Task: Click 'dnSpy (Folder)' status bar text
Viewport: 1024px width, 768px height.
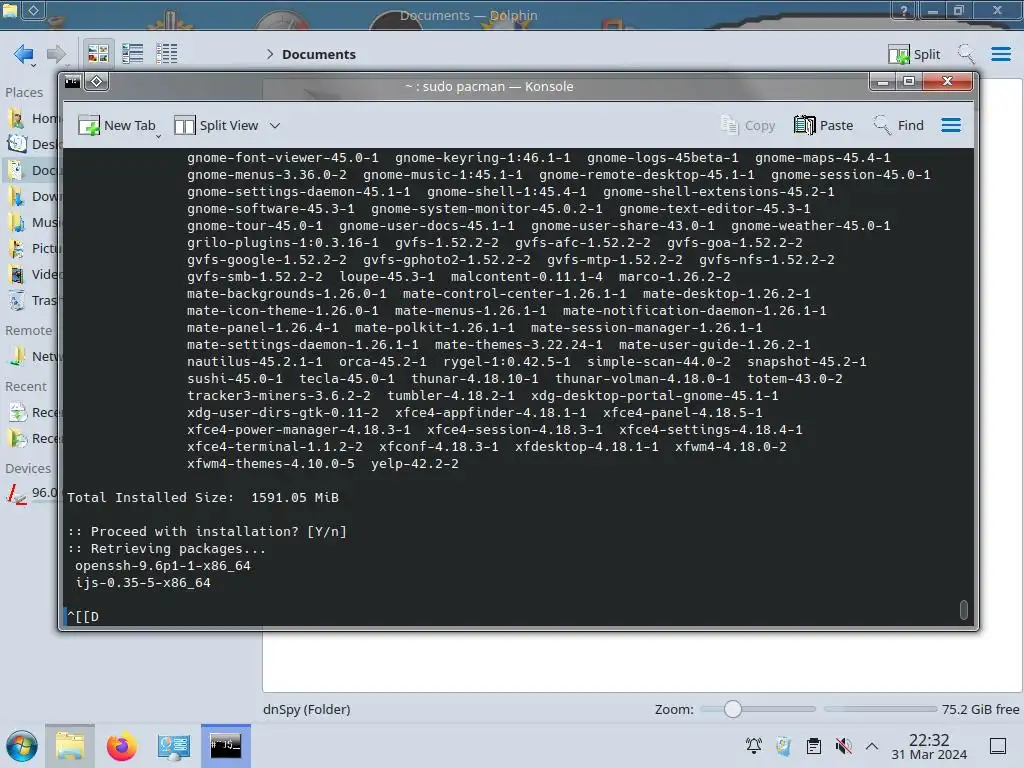Action: [307, 709]
